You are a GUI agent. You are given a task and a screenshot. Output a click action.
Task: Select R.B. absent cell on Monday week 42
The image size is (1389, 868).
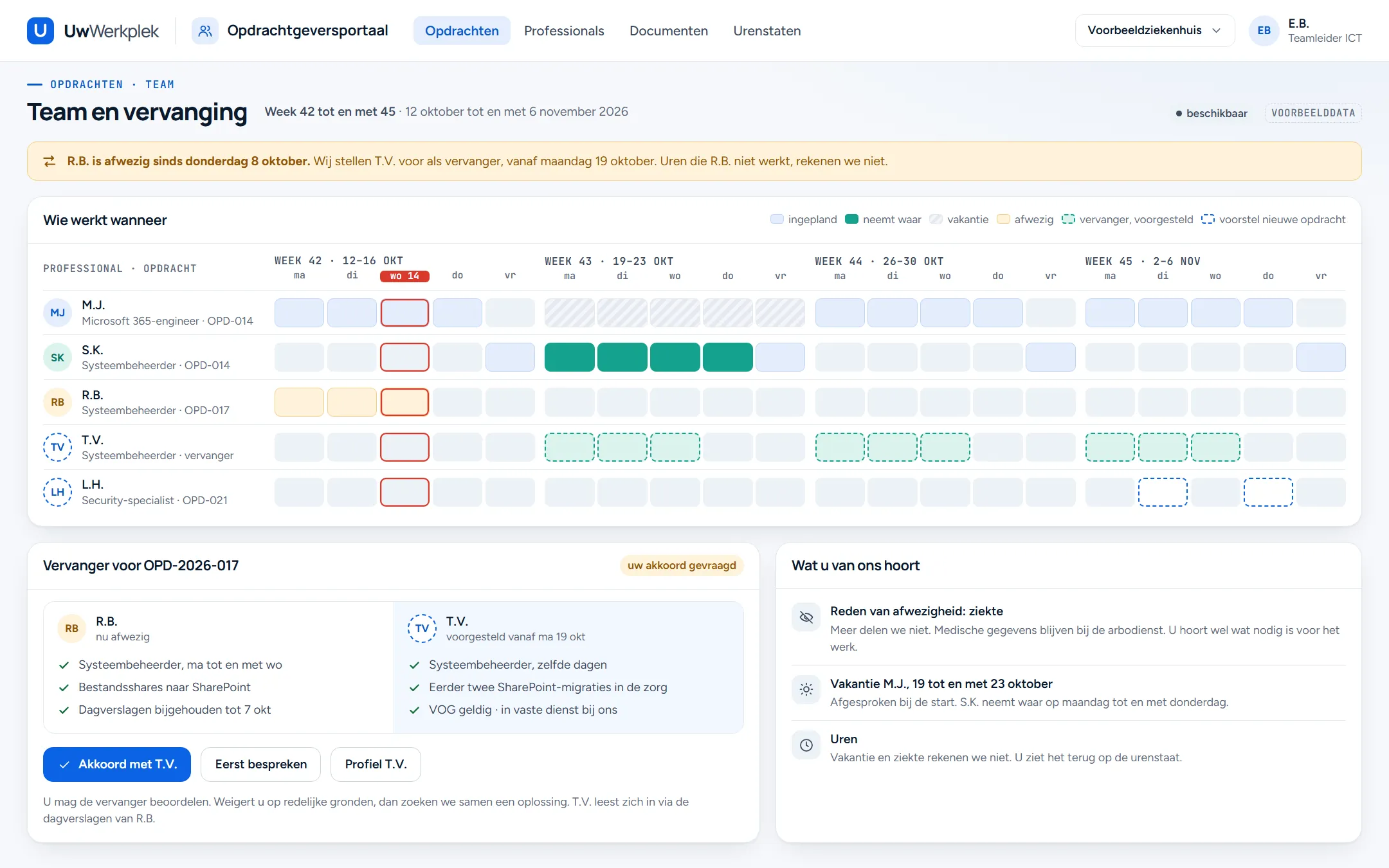coord(299,402)
